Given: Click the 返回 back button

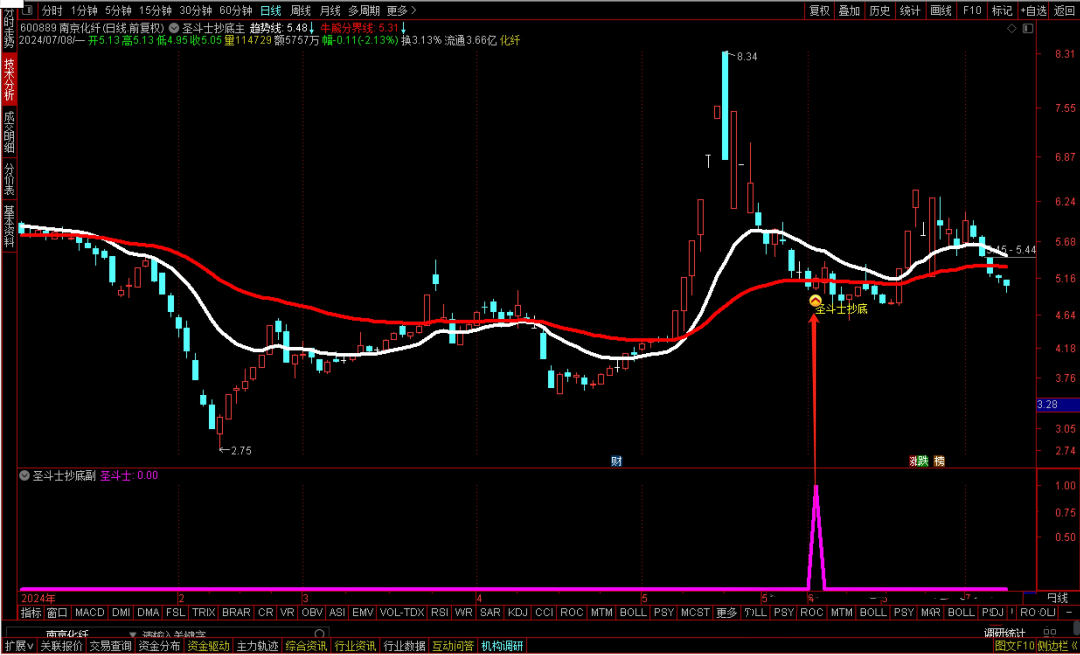Looking at the screenshot, I should click(1064, 10).
